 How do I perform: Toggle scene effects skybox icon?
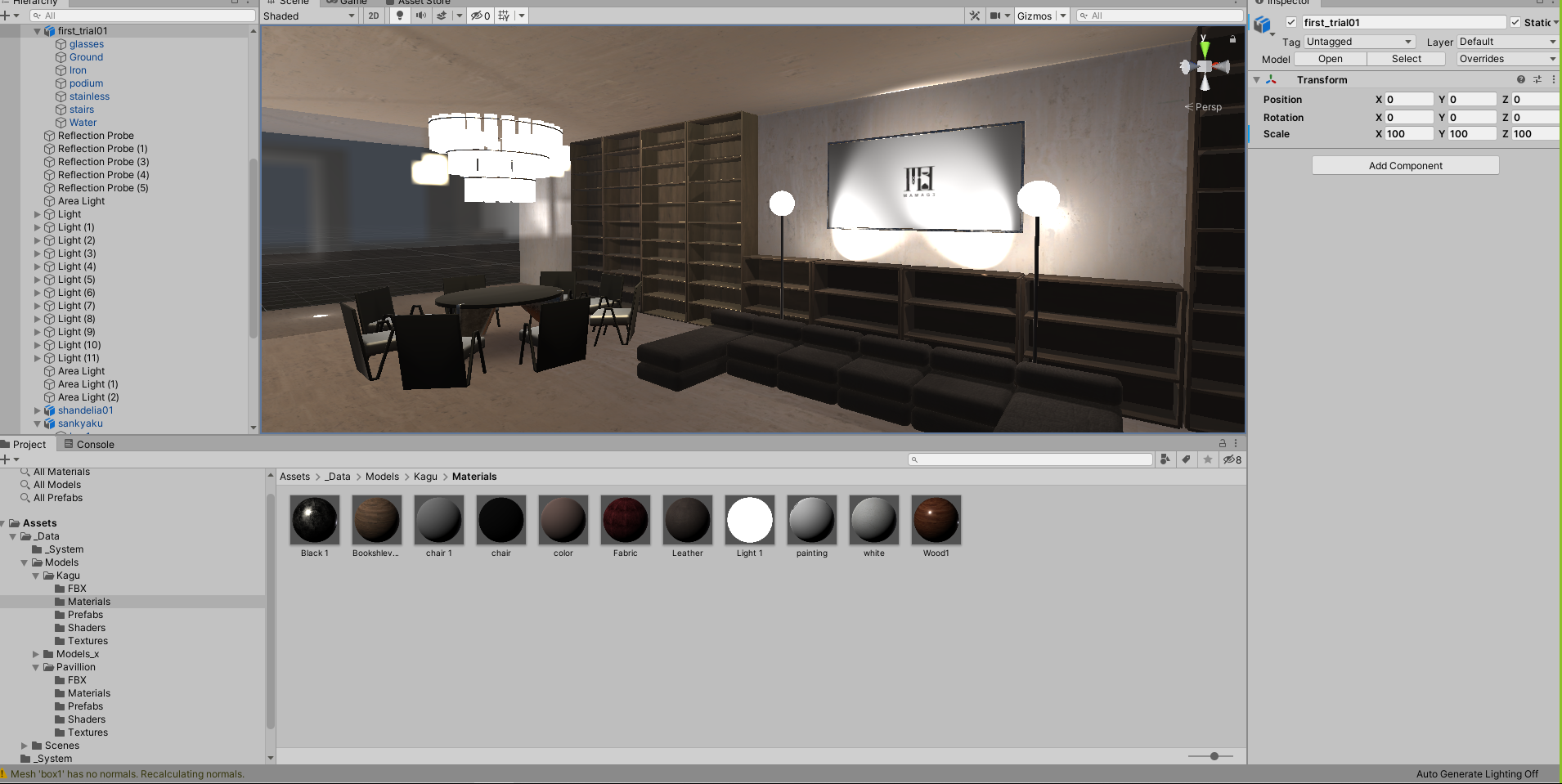(442, 16)
